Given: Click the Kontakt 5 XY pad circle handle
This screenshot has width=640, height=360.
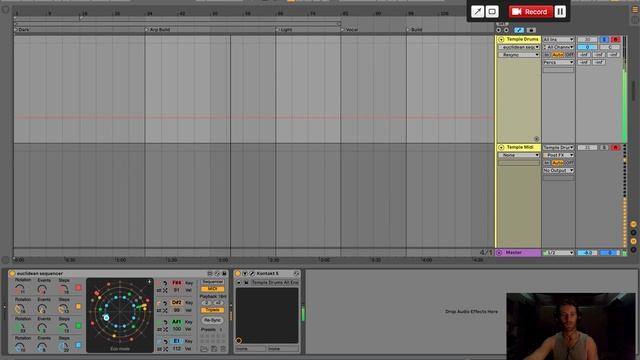Looking at the screenshot, I should tap(239, 340).
